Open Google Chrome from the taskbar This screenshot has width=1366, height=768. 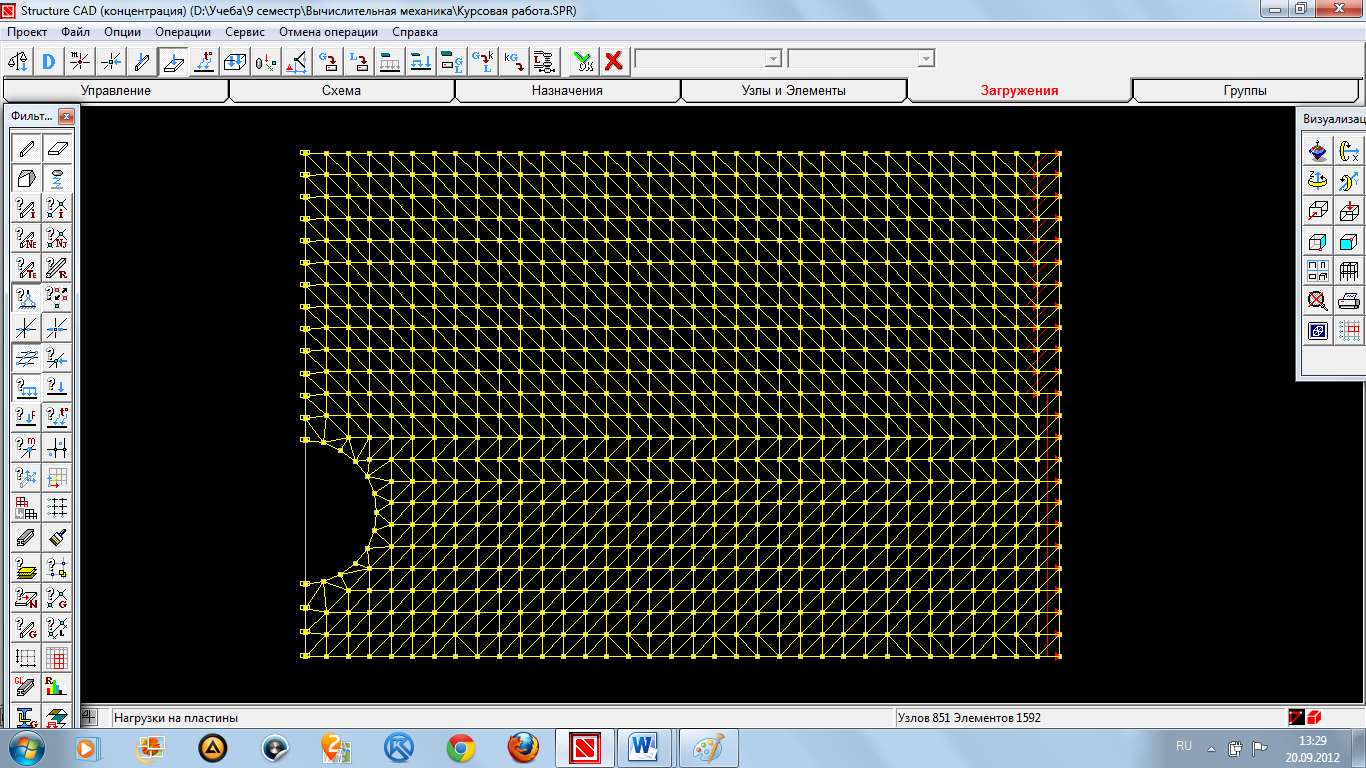tap(460, 747)
